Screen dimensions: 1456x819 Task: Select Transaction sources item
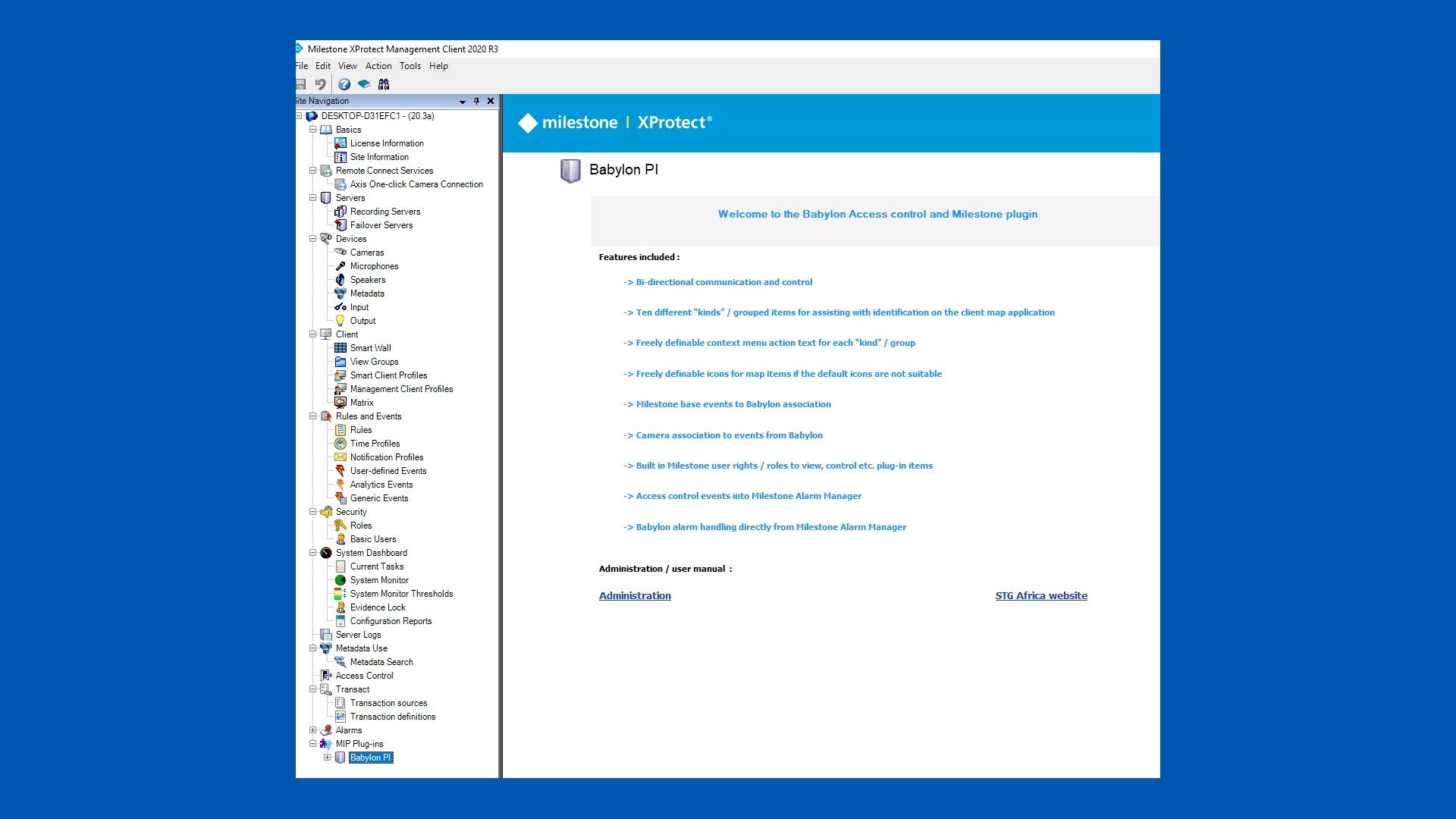(x=388, y=703)
